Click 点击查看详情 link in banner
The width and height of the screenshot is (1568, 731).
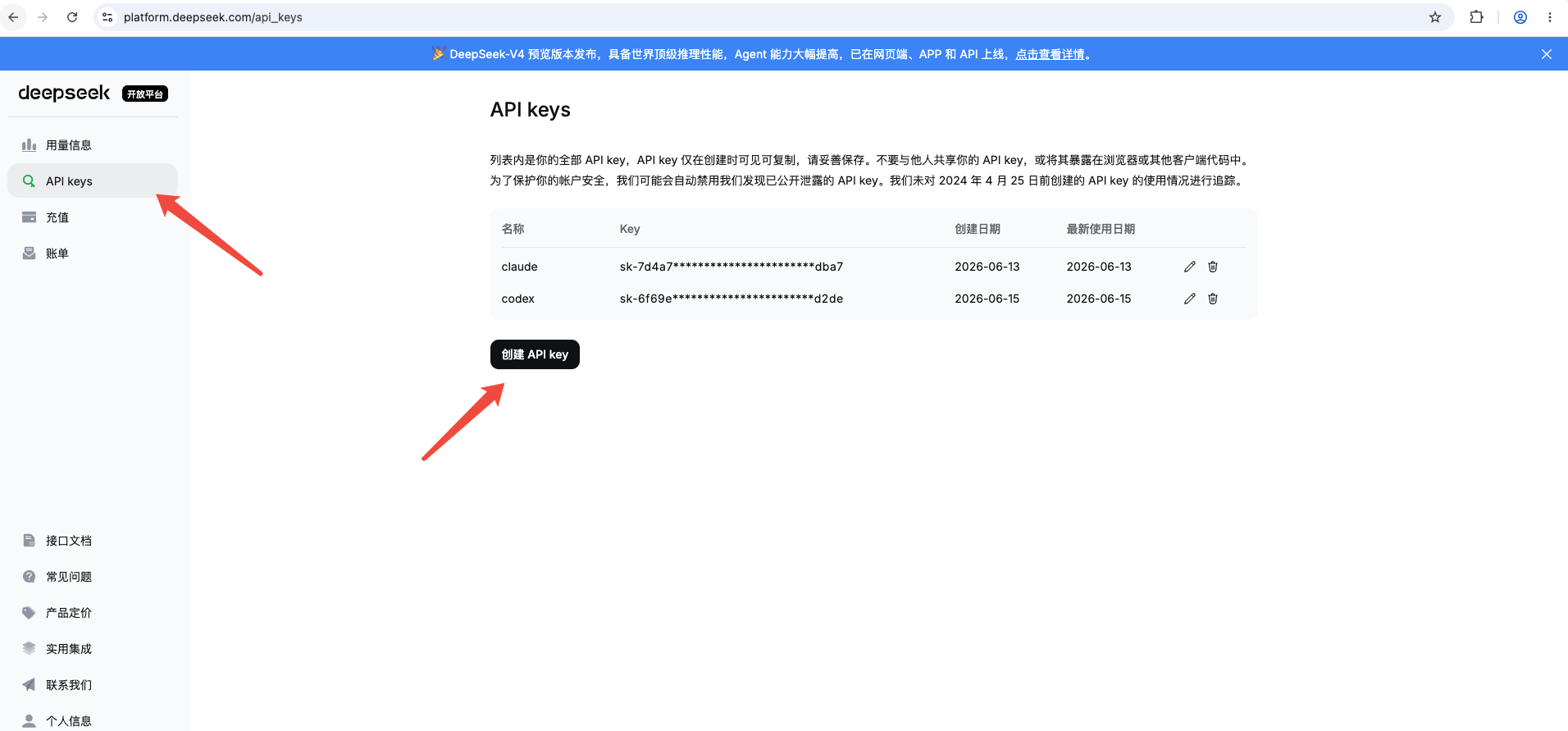1050,54
